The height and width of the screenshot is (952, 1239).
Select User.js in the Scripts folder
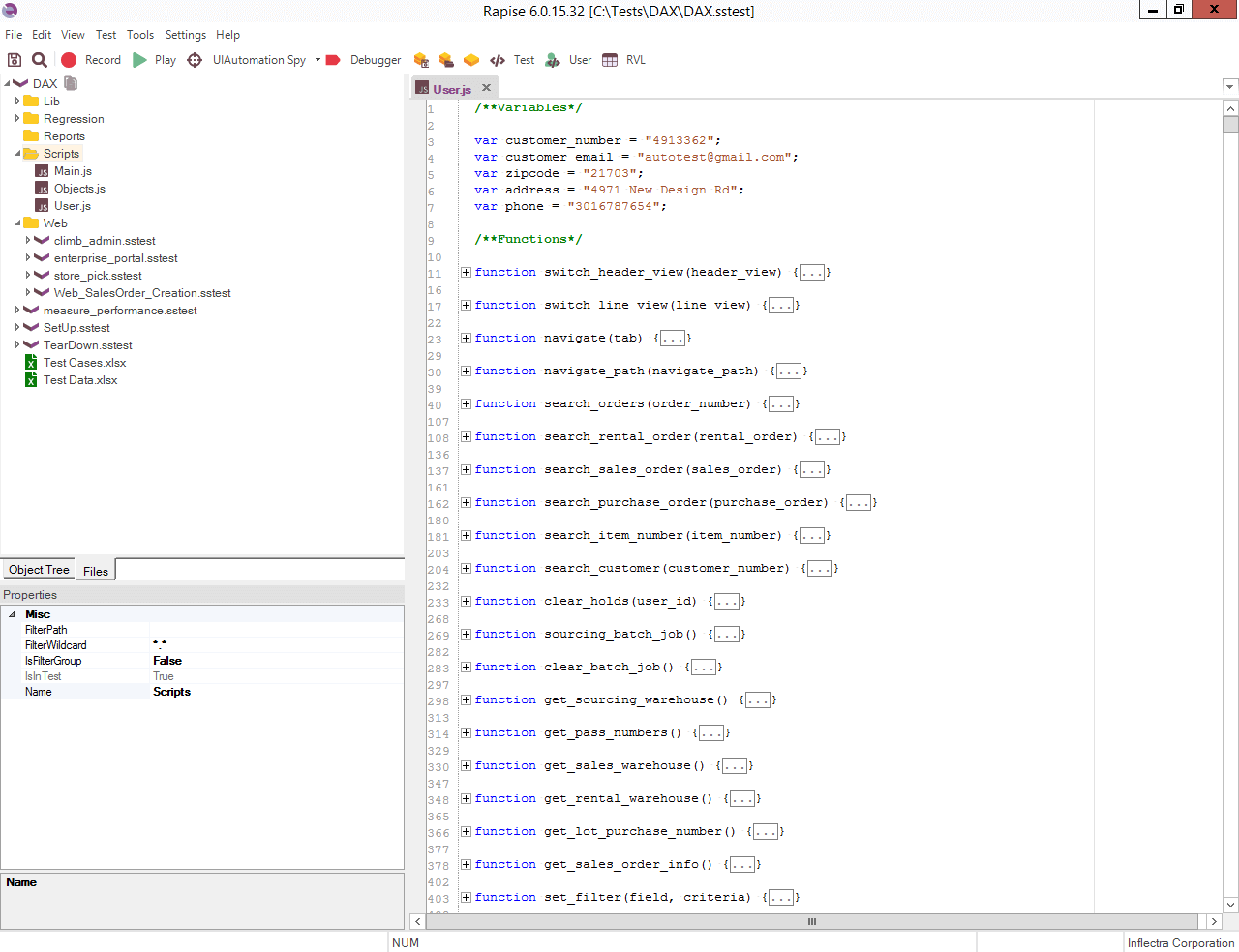point(73,206)
